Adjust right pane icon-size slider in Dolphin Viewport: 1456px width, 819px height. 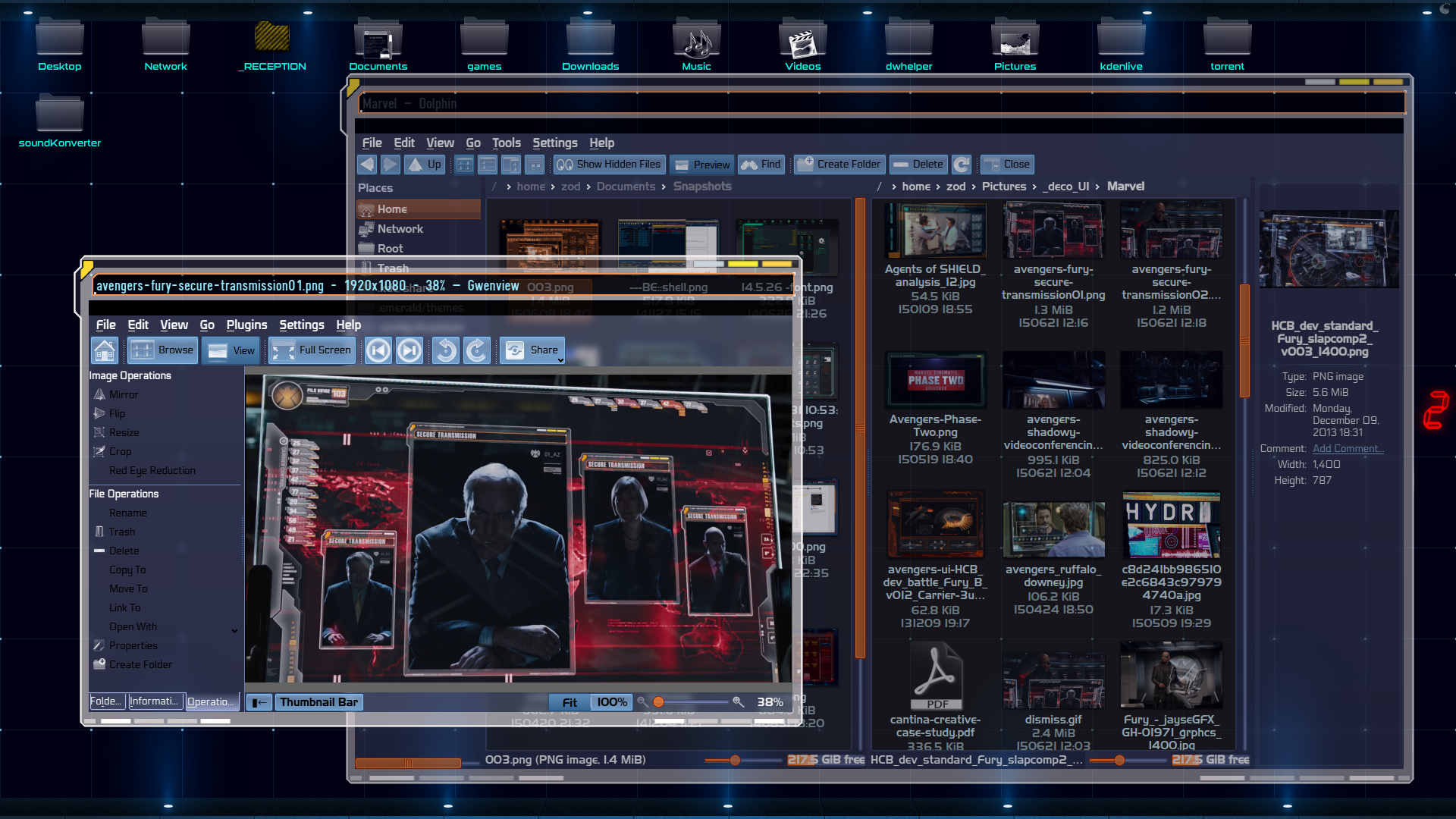click(x=1119, y=760)
